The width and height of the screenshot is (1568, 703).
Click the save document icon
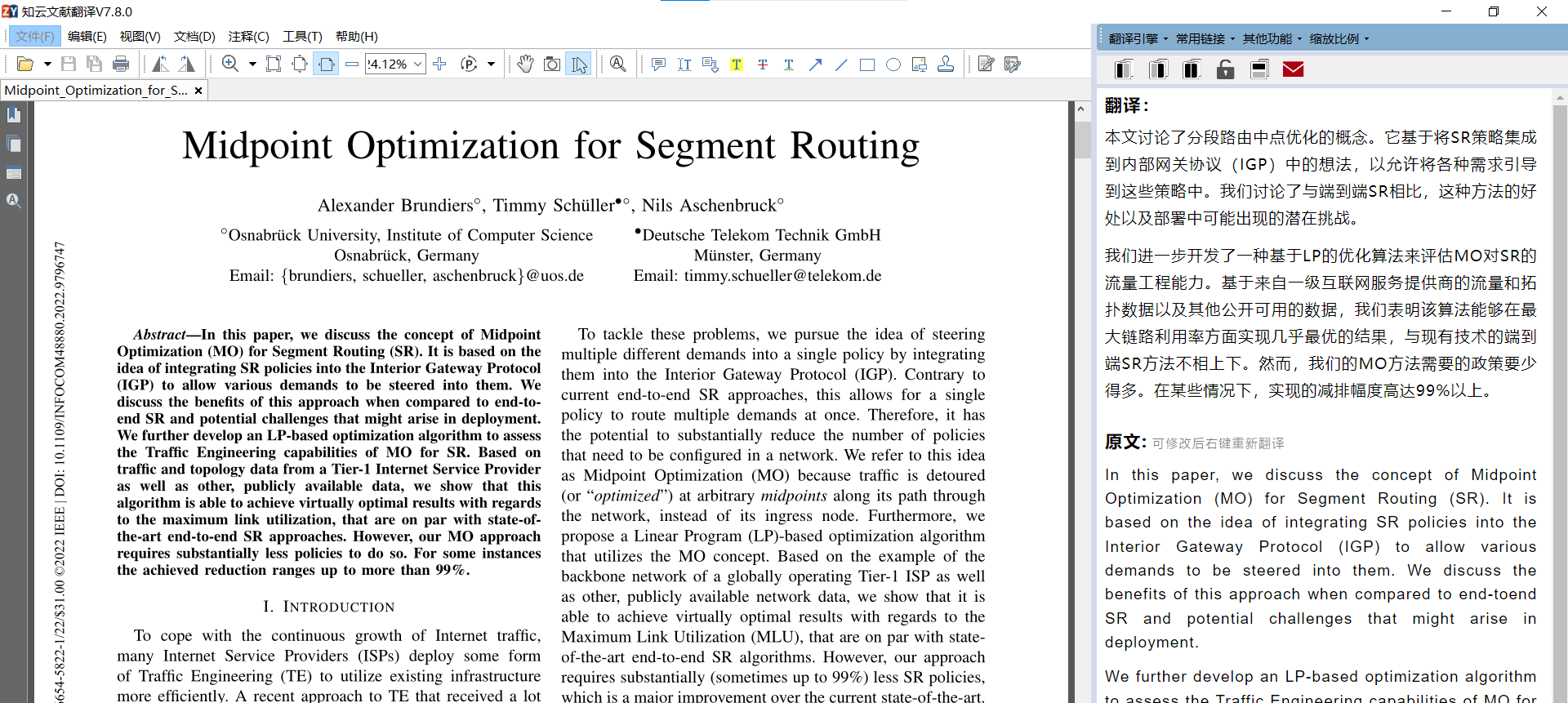point(69,65)
